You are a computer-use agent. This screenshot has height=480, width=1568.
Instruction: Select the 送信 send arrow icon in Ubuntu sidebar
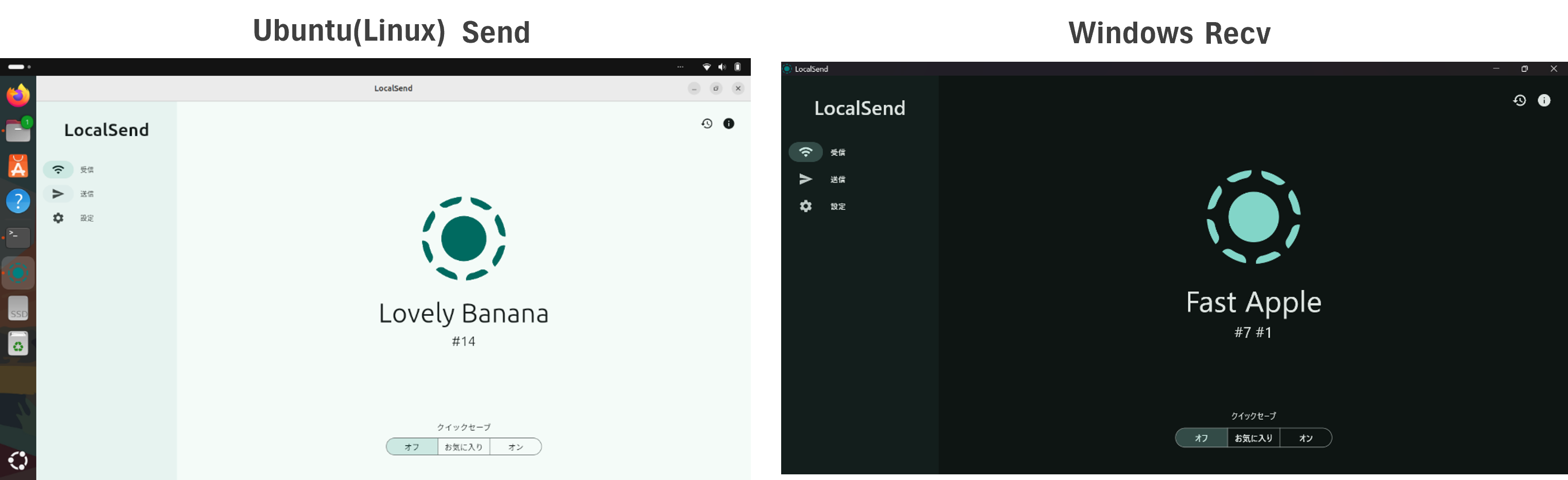59,193
